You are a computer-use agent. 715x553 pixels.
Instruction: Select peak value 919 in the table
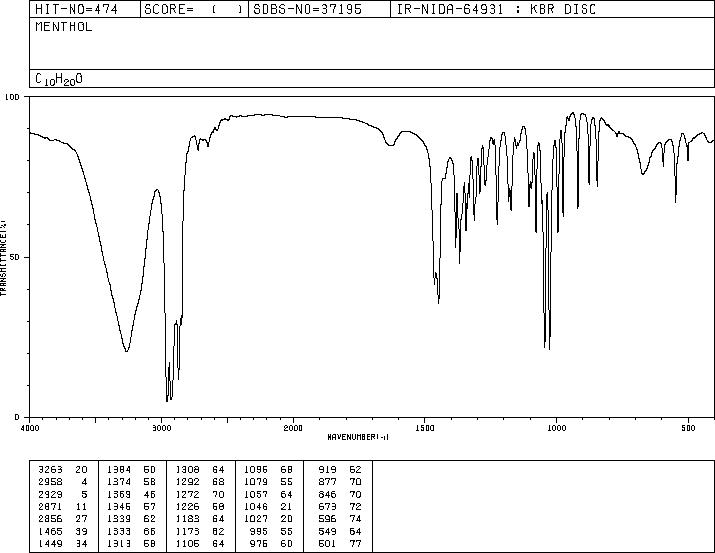tap(327, 470)
